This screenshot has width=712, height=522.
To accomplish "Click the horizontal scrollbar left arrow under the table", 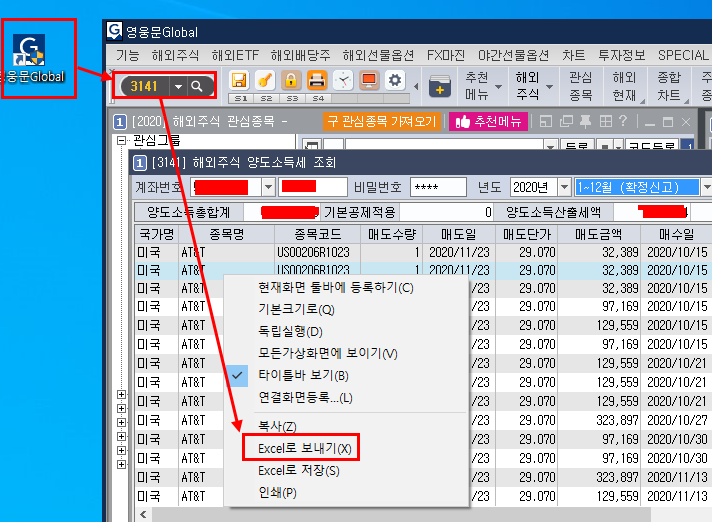I will (x=143, y=514).
